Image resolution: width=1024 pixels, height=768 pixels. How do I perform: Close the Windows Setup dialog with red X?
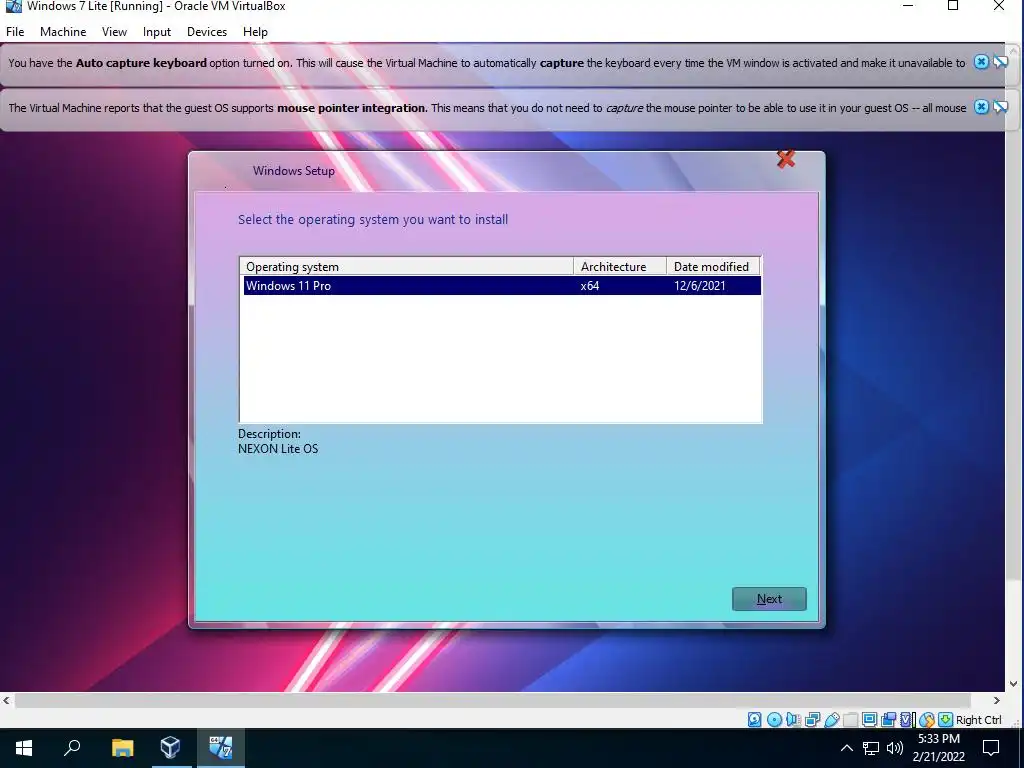click(x=786, y=159)
